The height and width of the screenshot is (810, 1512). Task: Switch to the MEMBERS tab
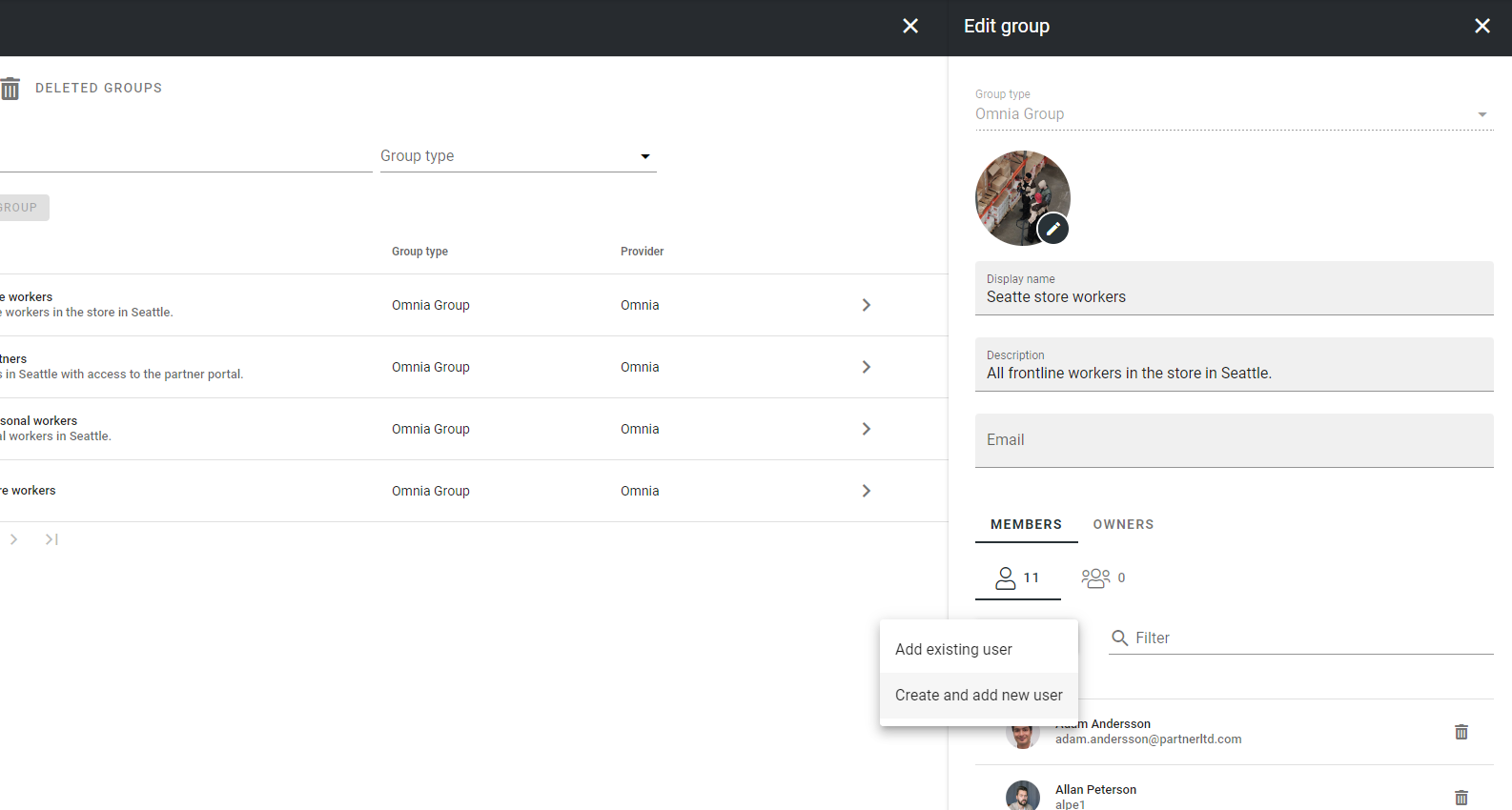pyautogui.click(x=1026, y=524)
